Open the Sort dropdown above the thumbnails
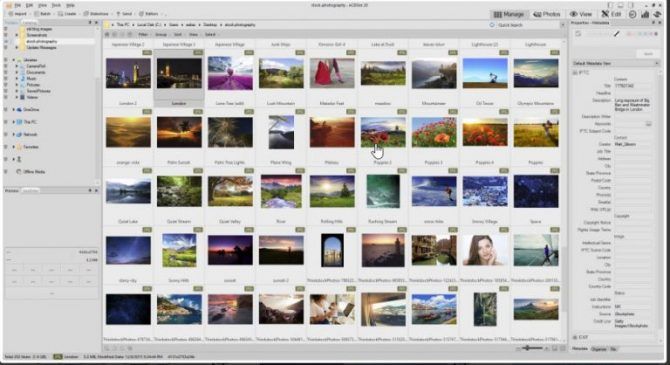The height and width of the screenshot is (365, 670). pyautogui.click(x=178, y=35)
